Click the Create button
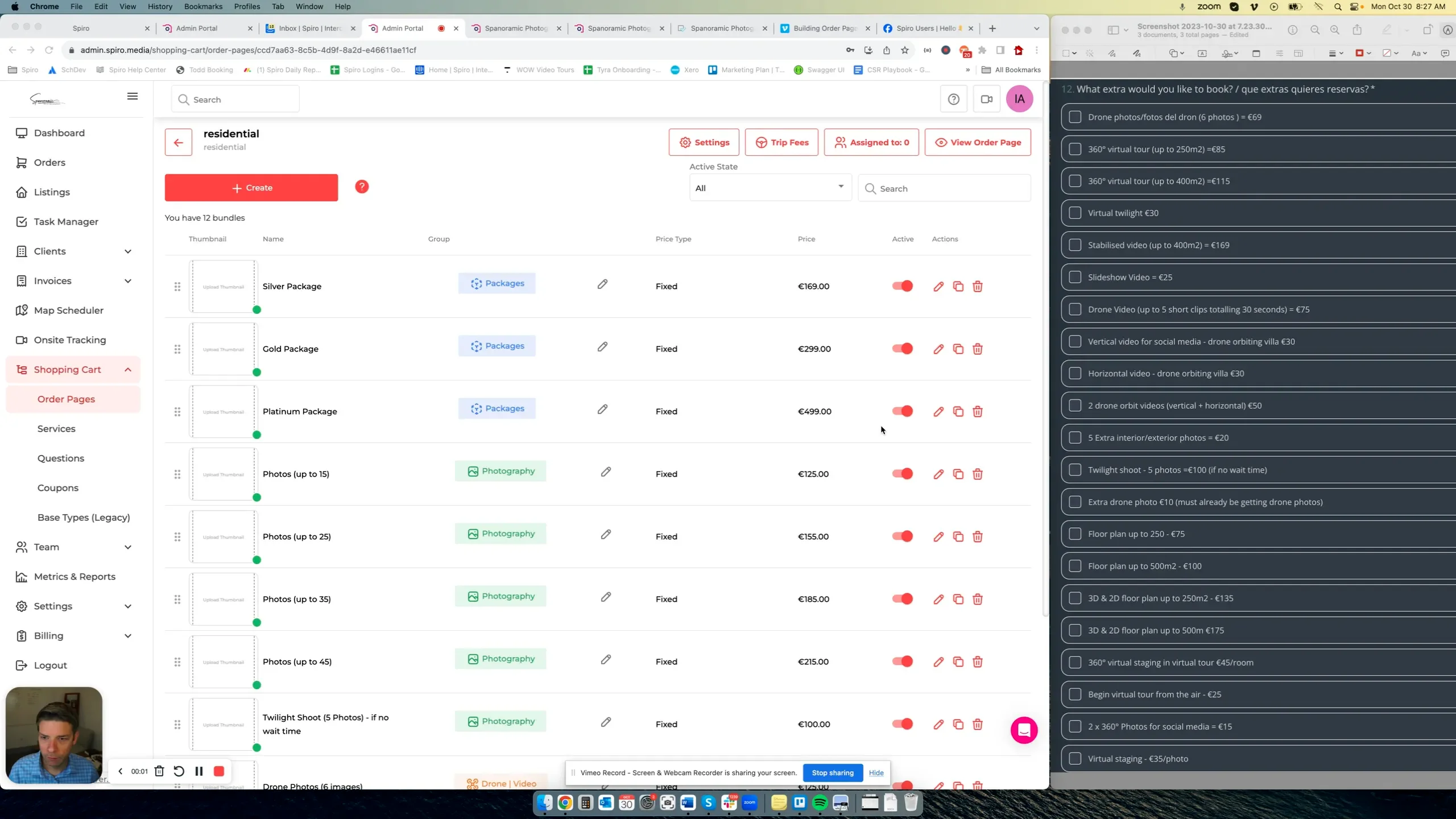Image resolution: width=1456 pixels, height=819 pixels. [251, 187]
